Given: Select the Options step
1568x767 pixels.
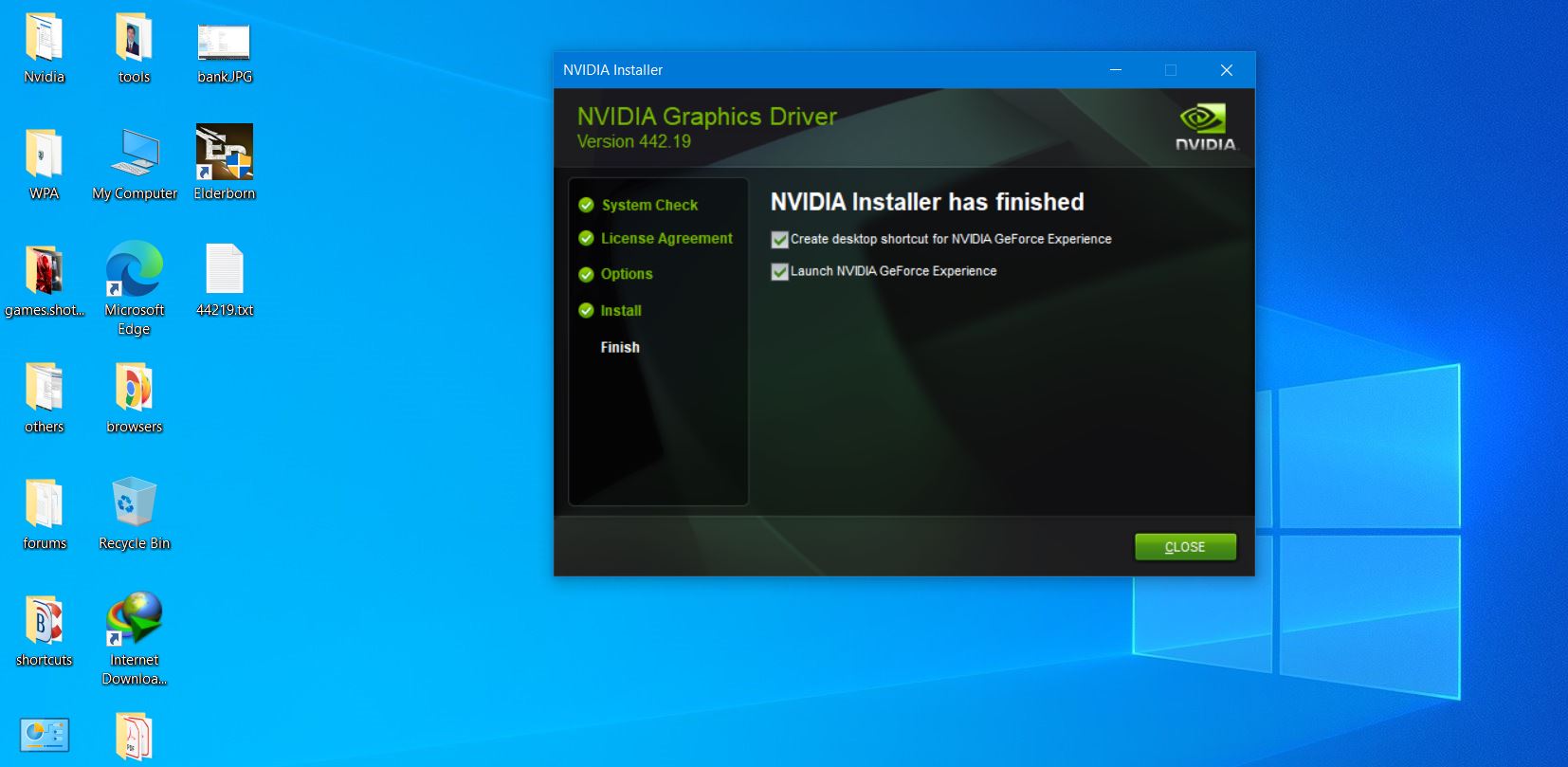Looking at the screenshot, I should point(627,274).
